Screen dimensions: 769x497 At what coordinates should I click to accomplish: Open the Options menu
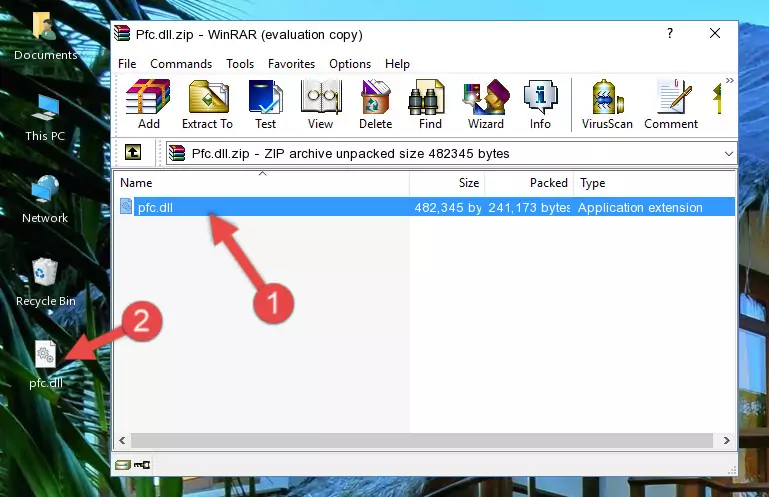350,64
